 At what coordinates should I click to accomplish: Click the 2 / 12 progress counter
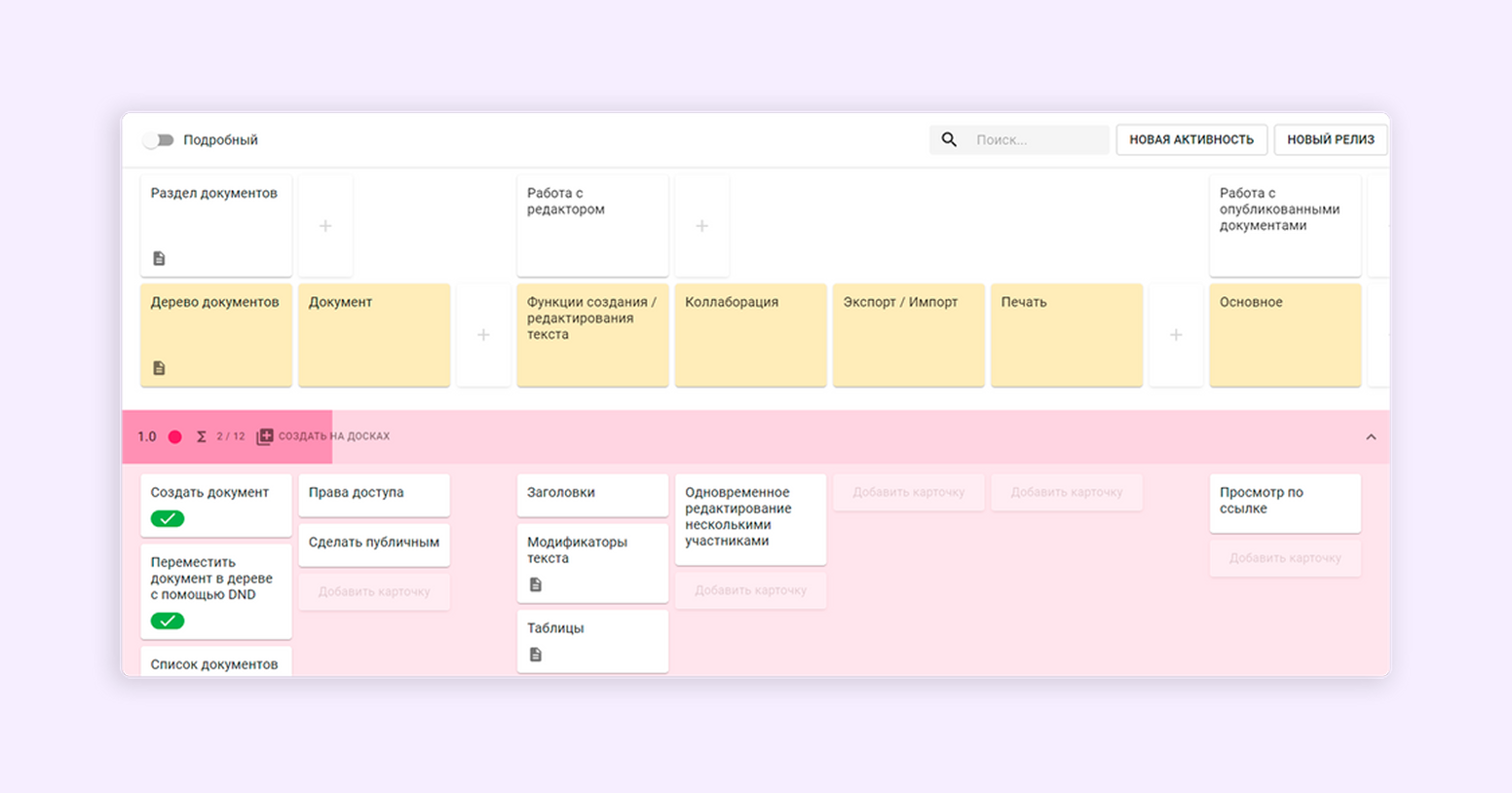tap(231, 436)
